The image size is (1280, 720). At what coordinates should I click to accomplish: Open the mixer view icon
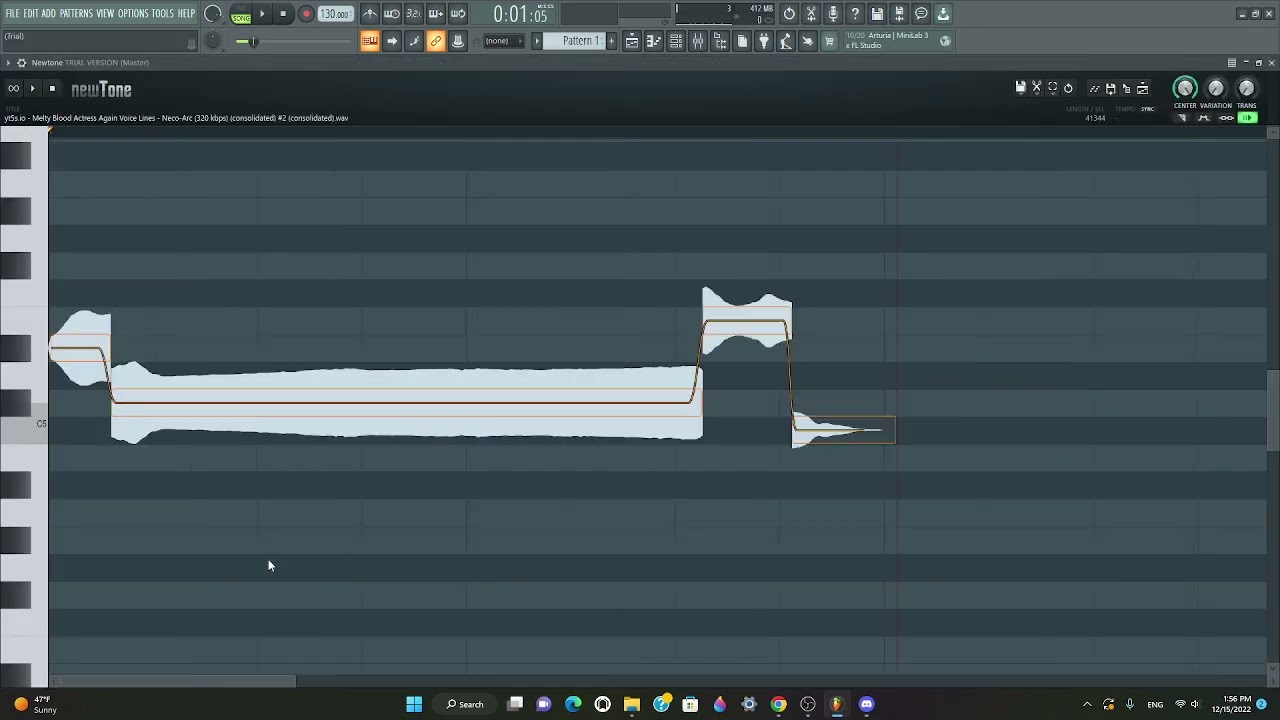point(698,41)
